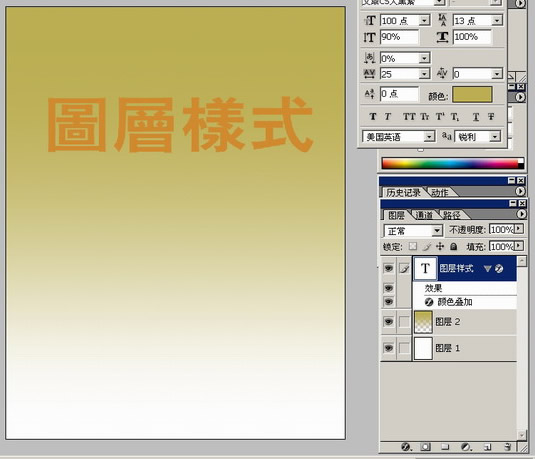Enable Small Caps text style
Viewport: 535px width, 459px height.
[x=424, y=117]
